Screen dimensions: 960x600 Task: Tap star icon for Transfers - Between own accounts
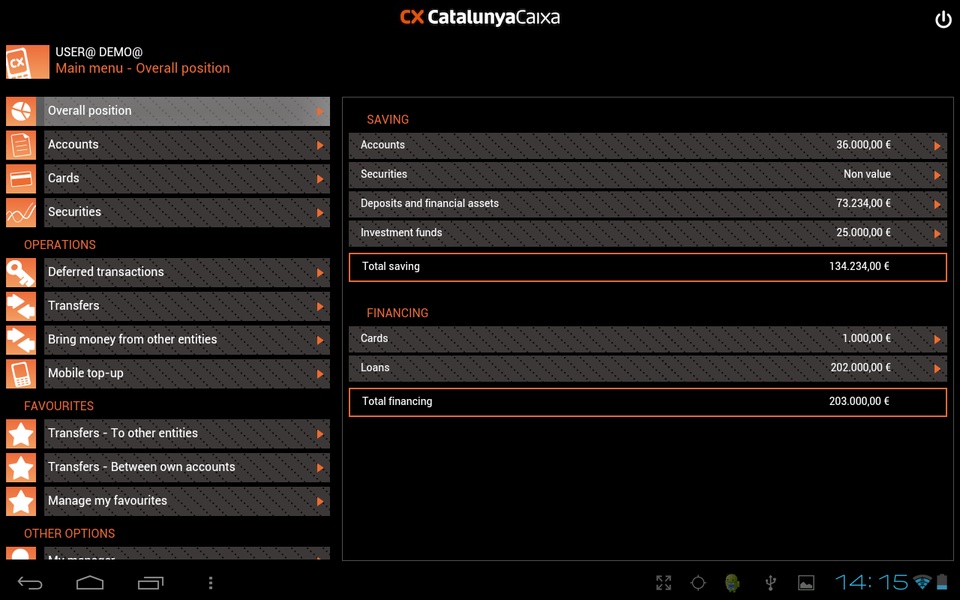(21, 468)
